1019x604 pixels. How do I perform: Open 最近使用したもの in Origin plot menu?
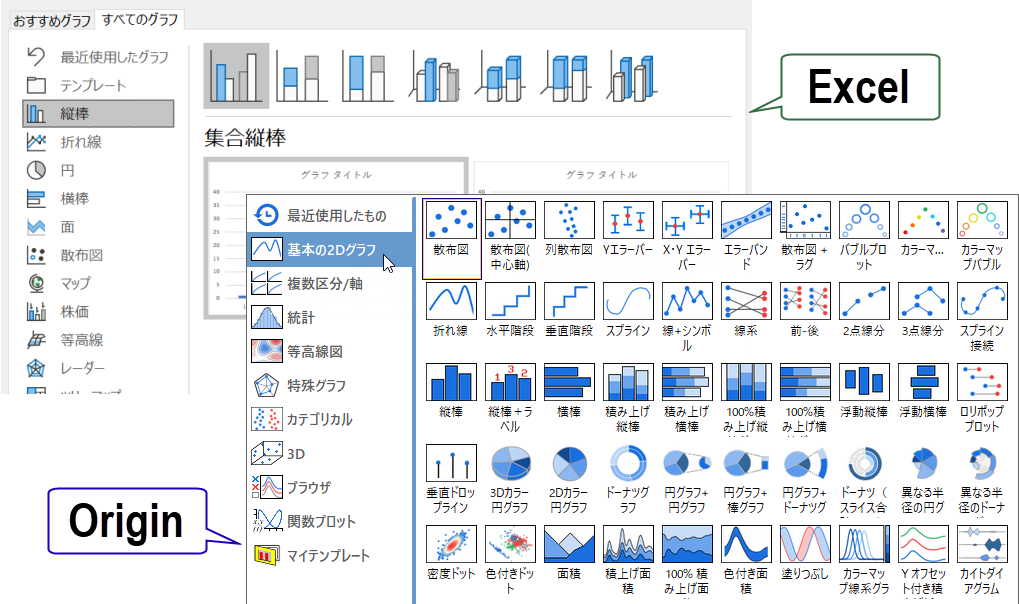click(x=330, y=215)
